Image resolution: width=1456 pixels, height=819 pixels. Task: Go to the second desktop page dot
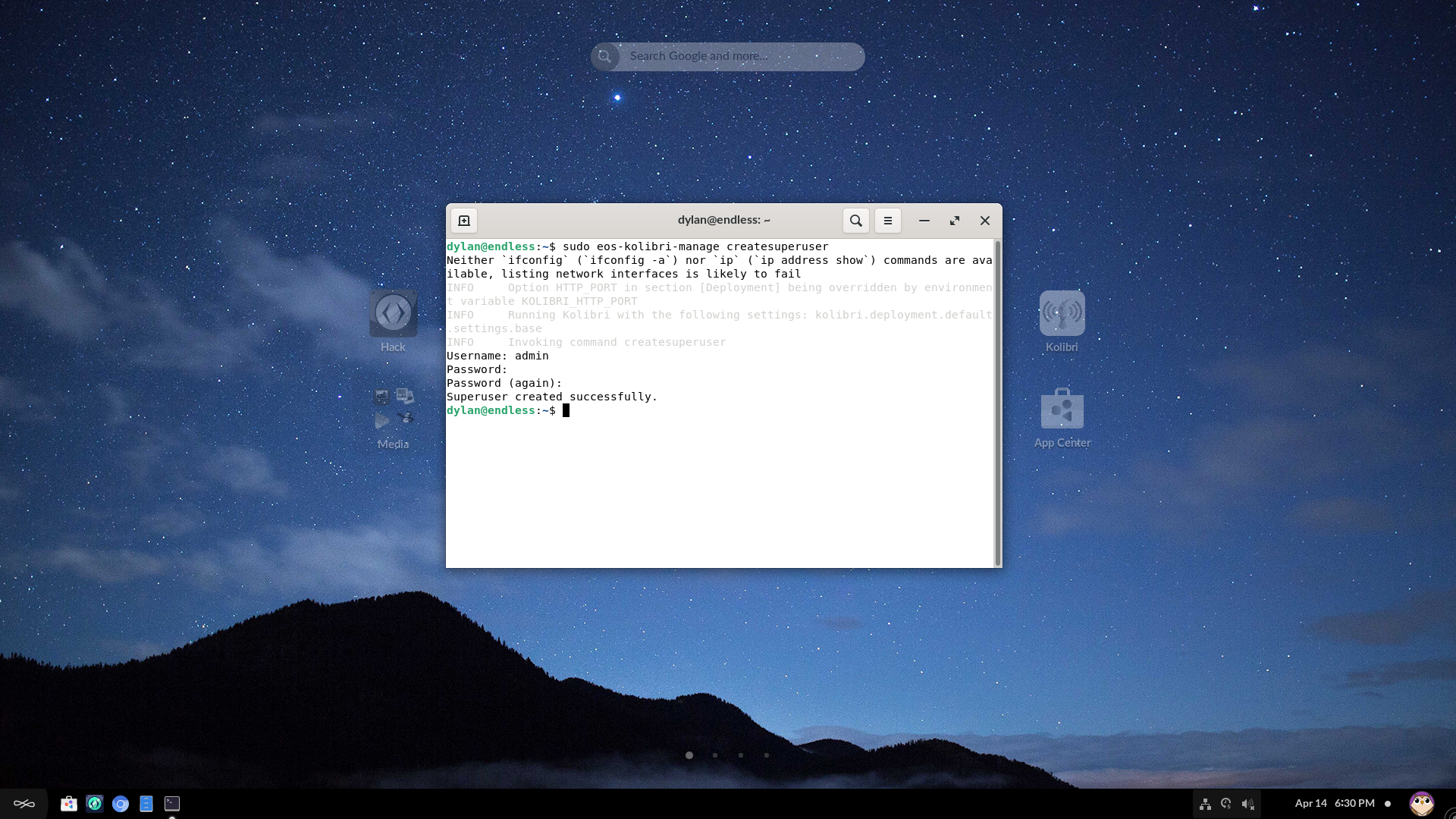714,755
